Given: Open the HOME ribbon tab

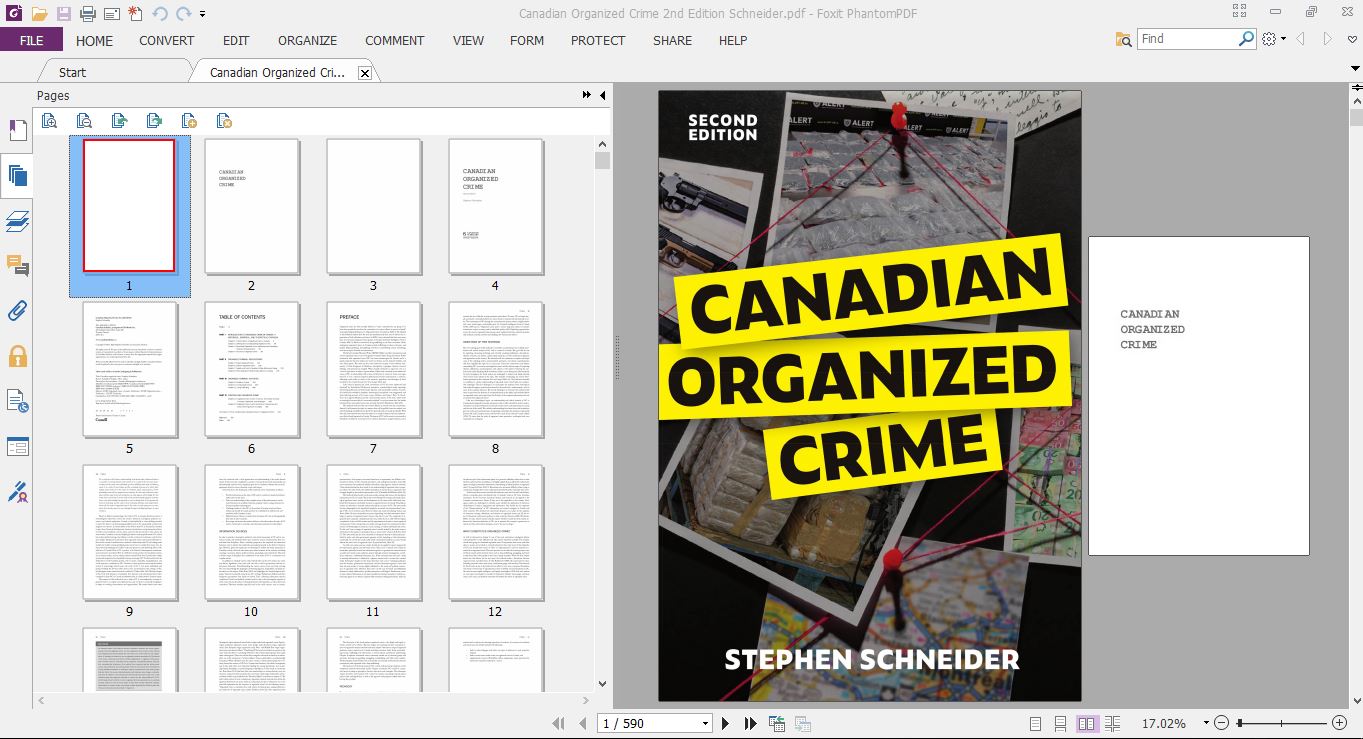Looking at the screenshot, I should [95, 40].
